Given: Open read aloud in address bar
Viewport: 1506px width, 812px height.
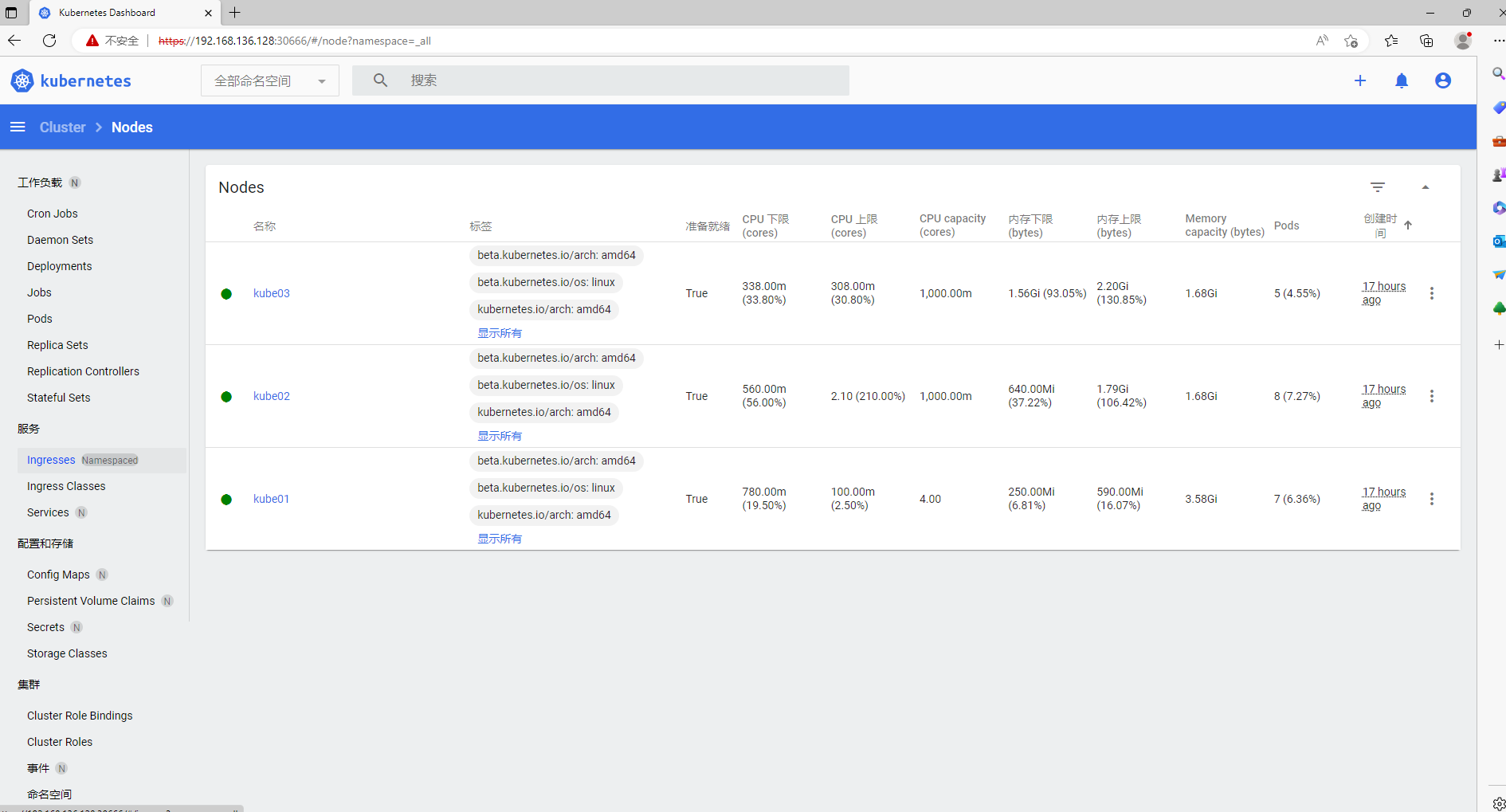Looking at the screenshot, I should (x=1322, y=41).
